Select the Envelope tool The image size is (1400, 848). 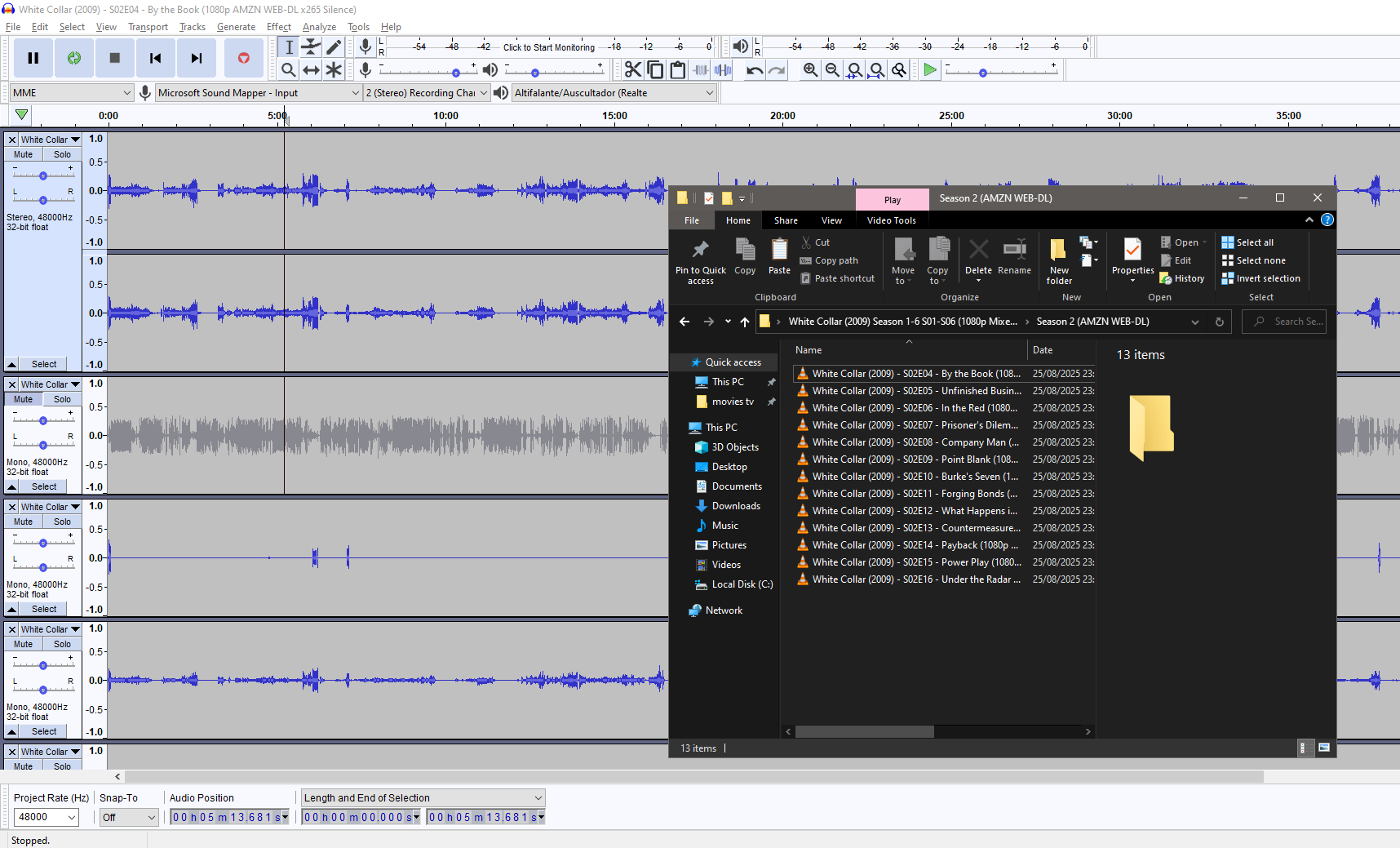tap(311, 47)
